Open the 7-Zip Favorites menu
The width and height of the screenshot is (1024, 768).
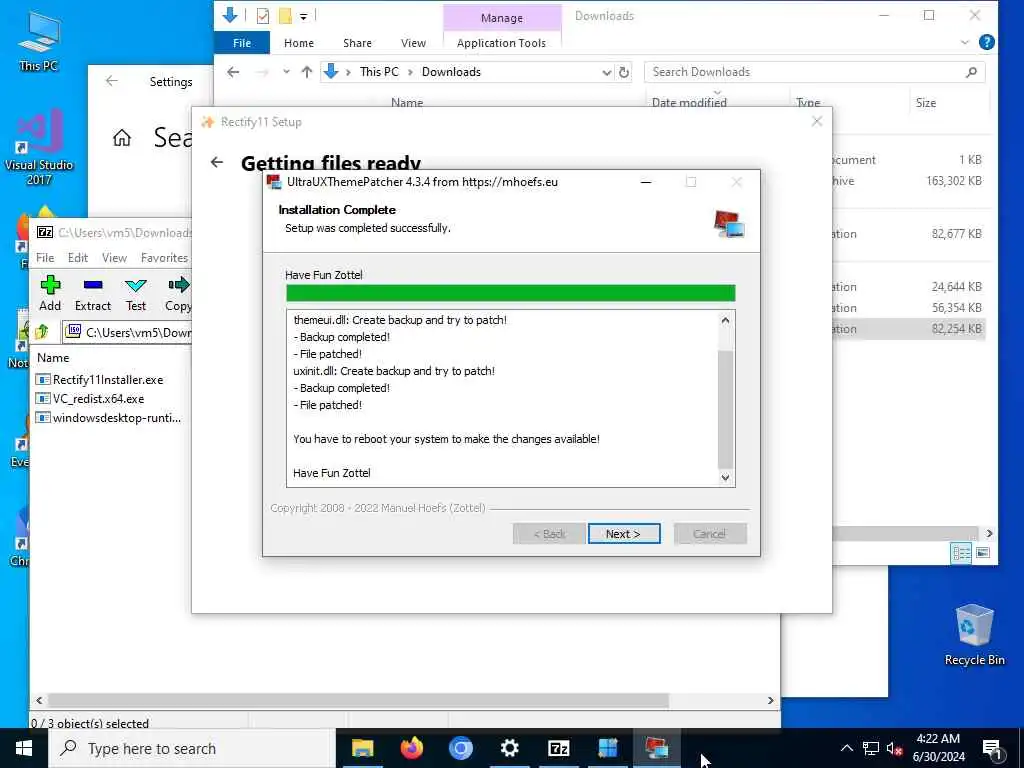[x=165, y=258]
